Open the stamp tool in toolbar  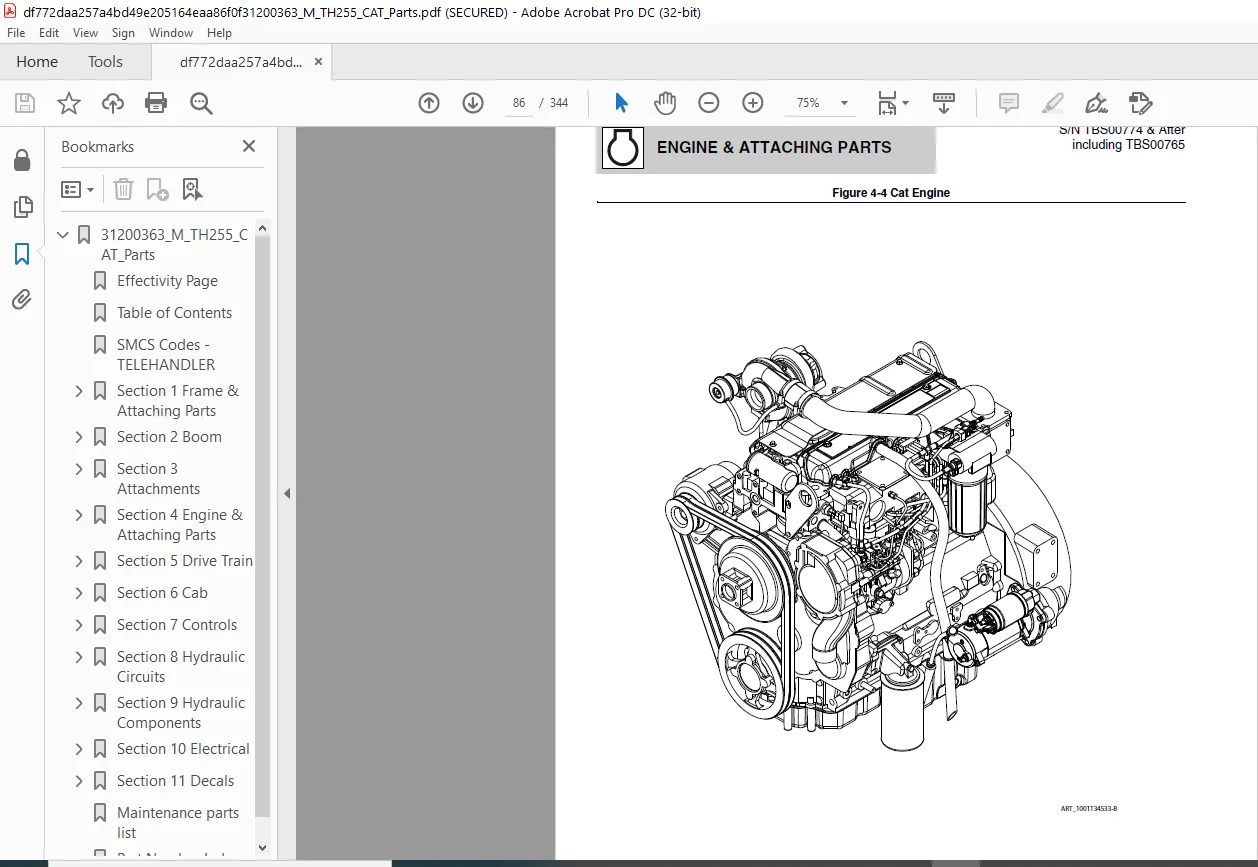pyautogui.click(x=1141, y=103)
